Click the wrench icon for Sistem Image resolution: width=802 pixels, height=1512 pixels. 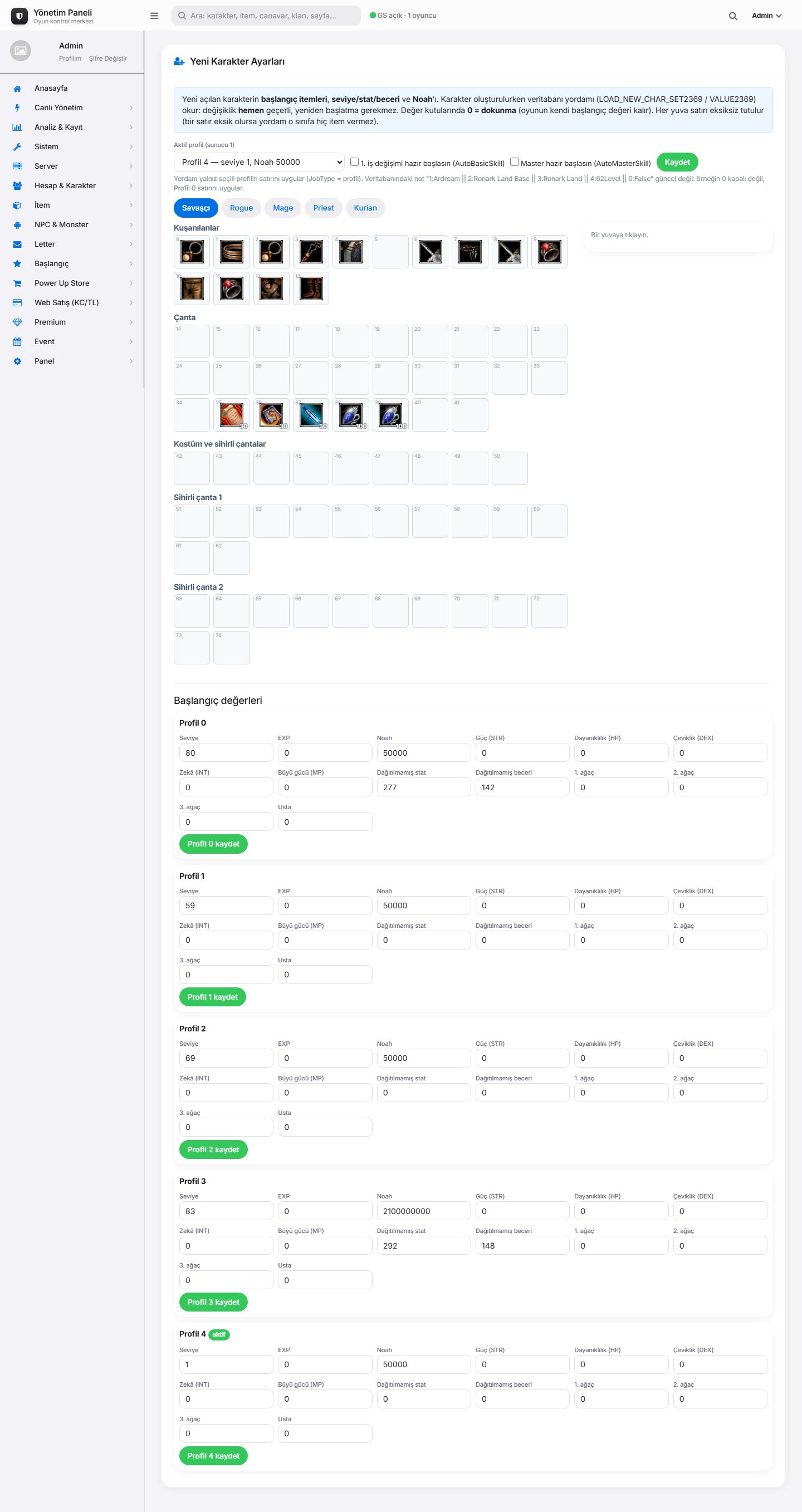coord(17,146)
